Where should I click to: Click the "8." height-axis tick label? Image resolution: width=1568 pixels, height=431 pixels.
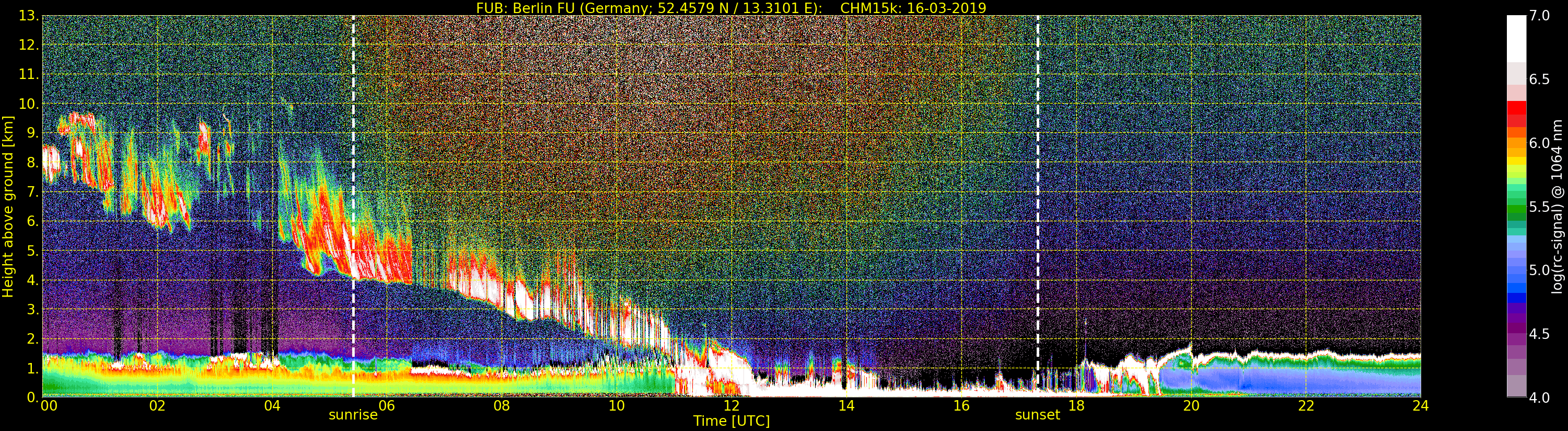(32, 163)
